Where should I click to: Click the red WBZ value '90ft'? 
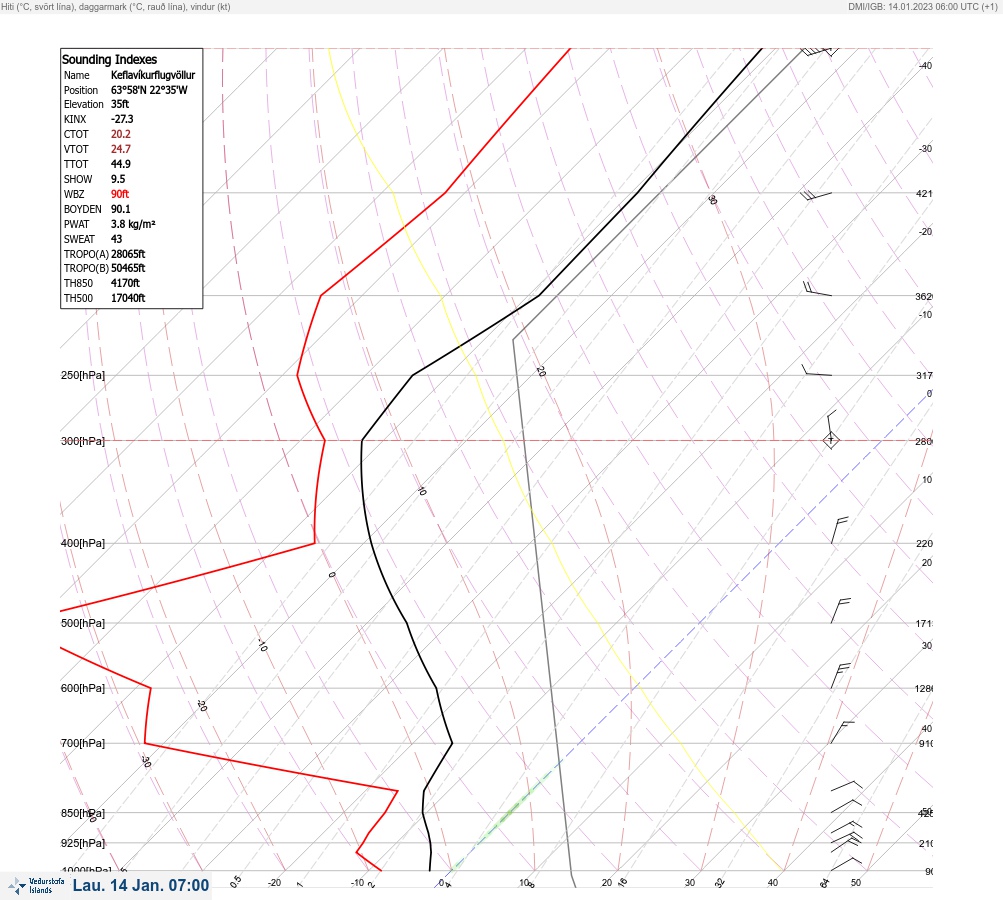[x=120, y=194]
